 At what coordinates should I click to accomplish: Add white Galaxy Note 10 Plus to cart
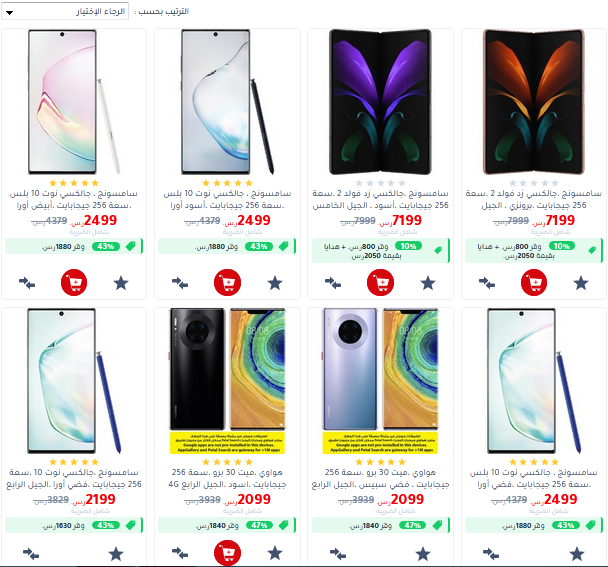click(x=74, y=282)
